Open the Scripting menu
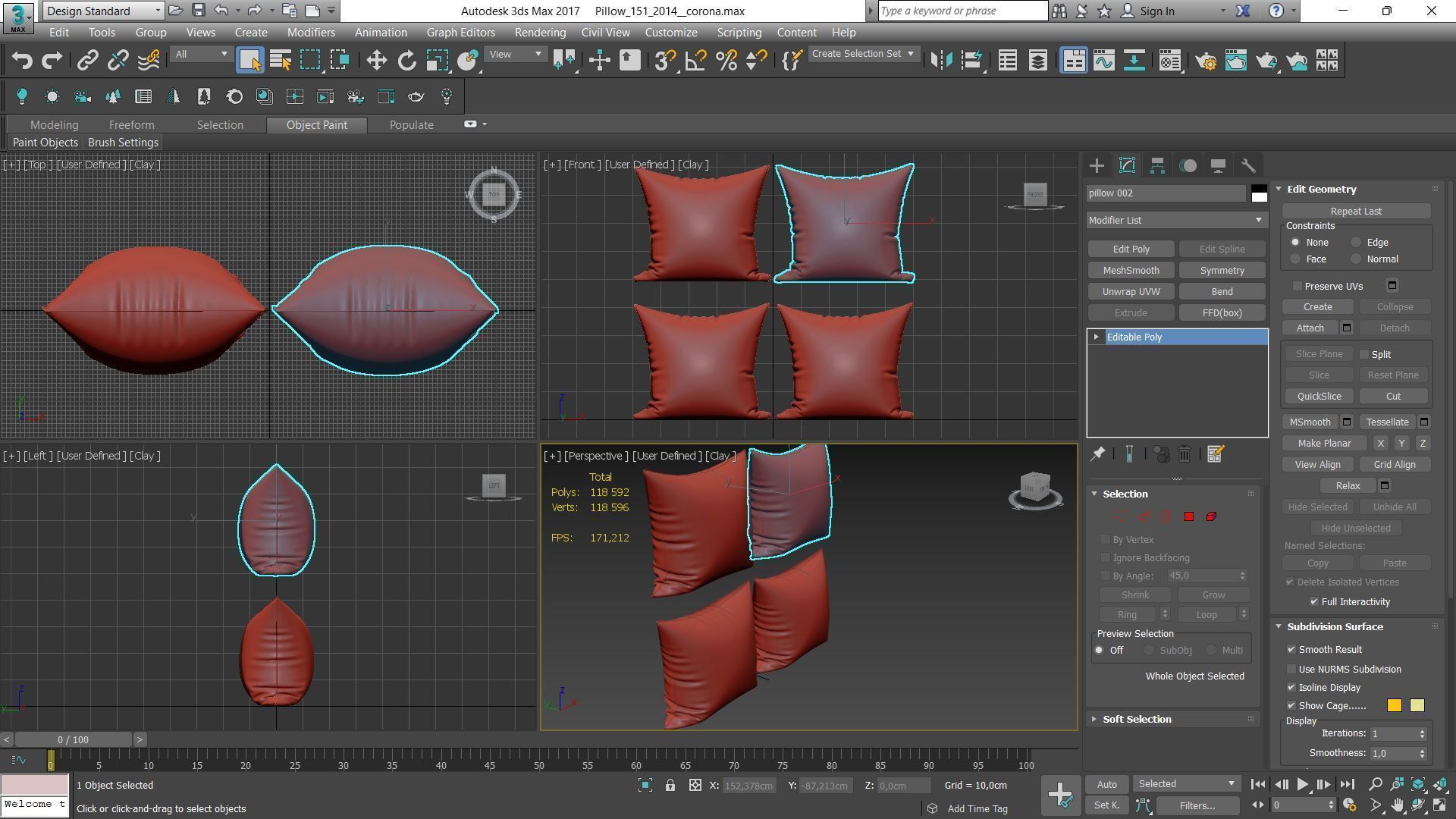The height and width of the screenshot is (819, 1456). (739, 33)
